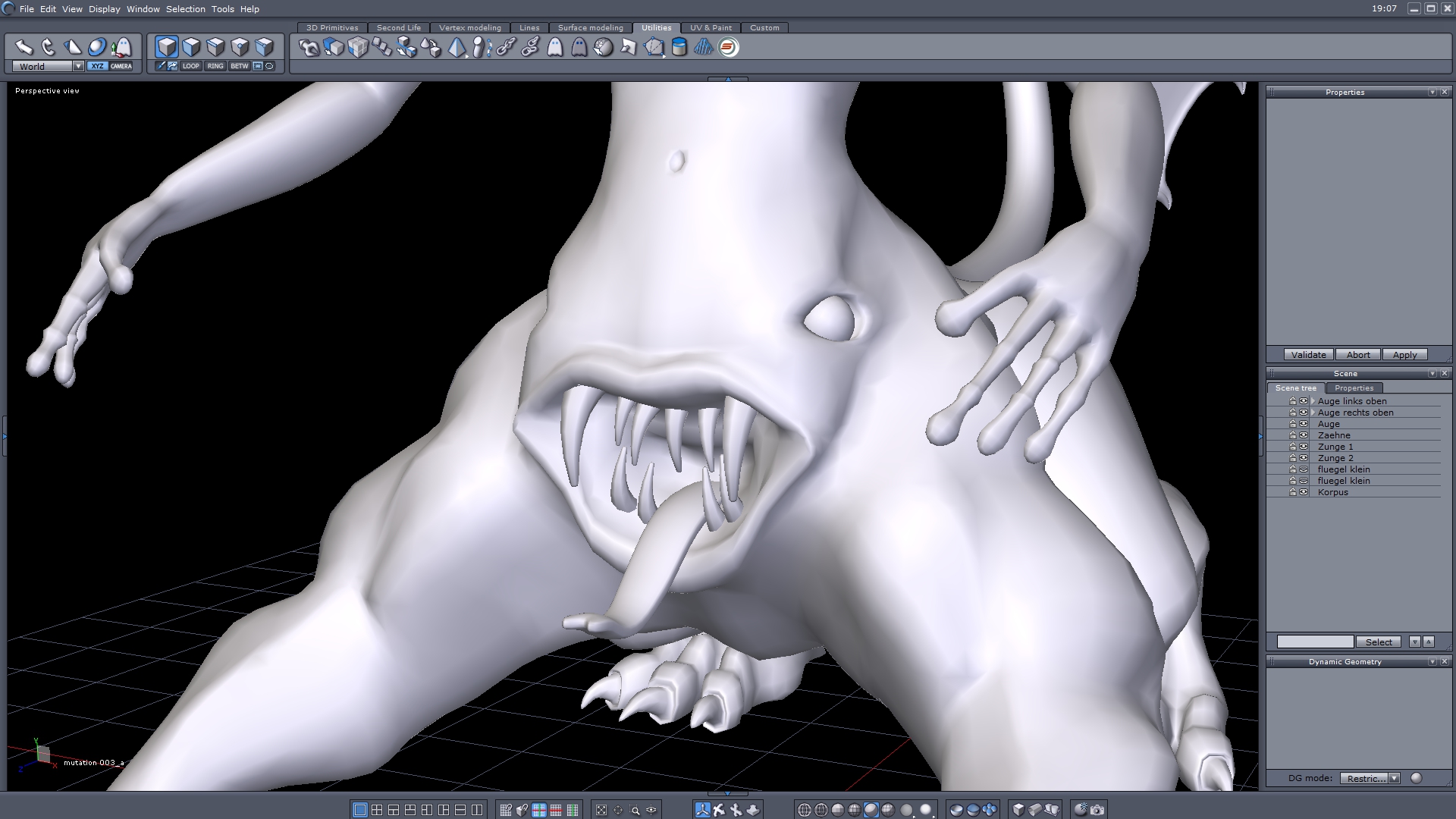Expand the Auge links oben tree node

point(1313,401)
